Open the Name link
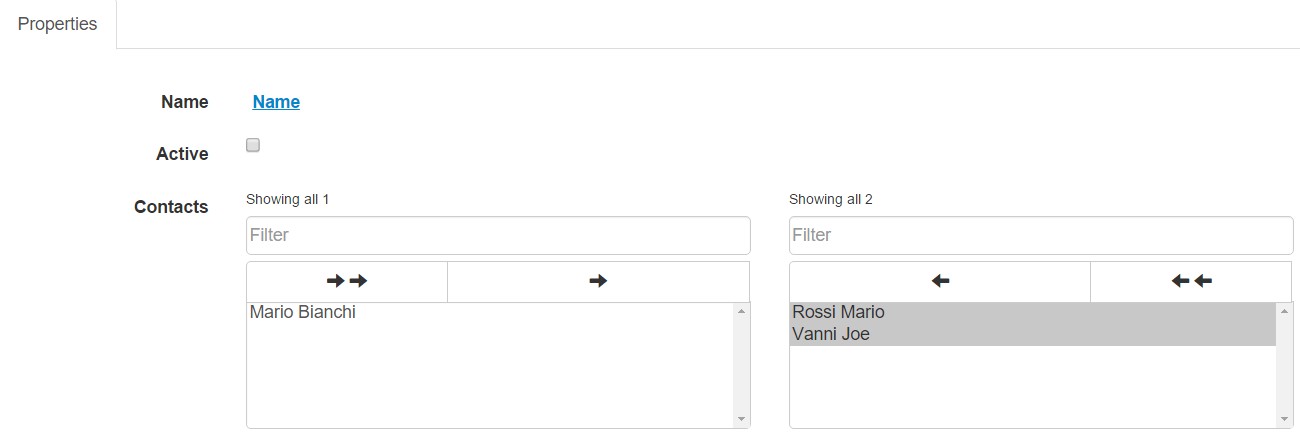Screen dimensions: 1300x435 (x=276, y=102)
